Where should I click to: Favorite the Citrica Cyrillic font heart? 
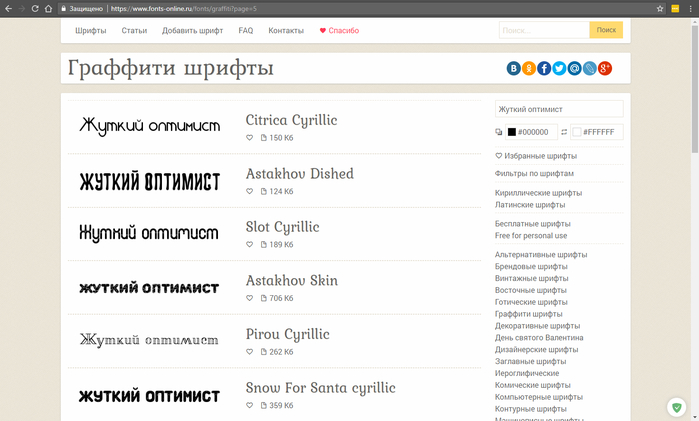(x=250, y=138)
